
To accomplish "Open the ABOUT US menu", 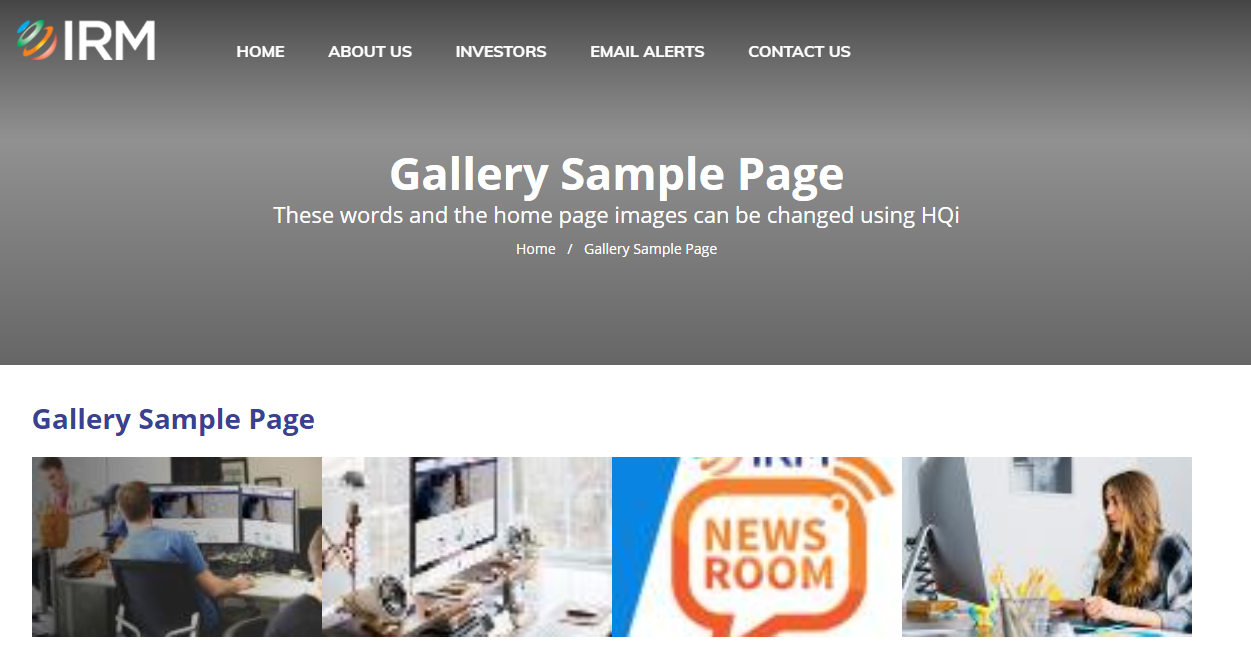I will pyautogui.click(x=370, y=51).
